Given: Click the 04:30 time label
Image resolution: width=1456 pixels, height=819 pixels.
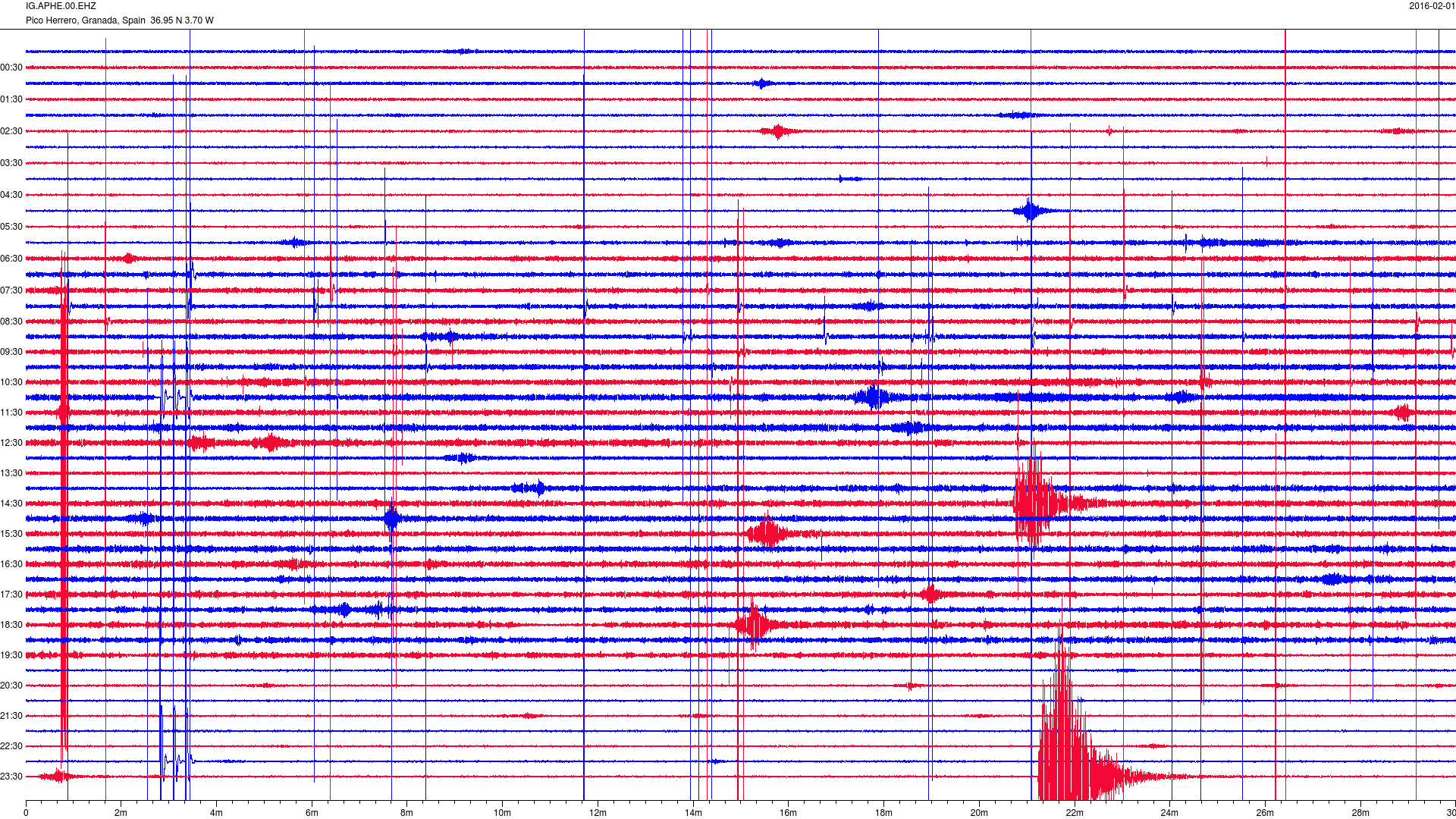Looking at the screenshot, I should (11, 195).
